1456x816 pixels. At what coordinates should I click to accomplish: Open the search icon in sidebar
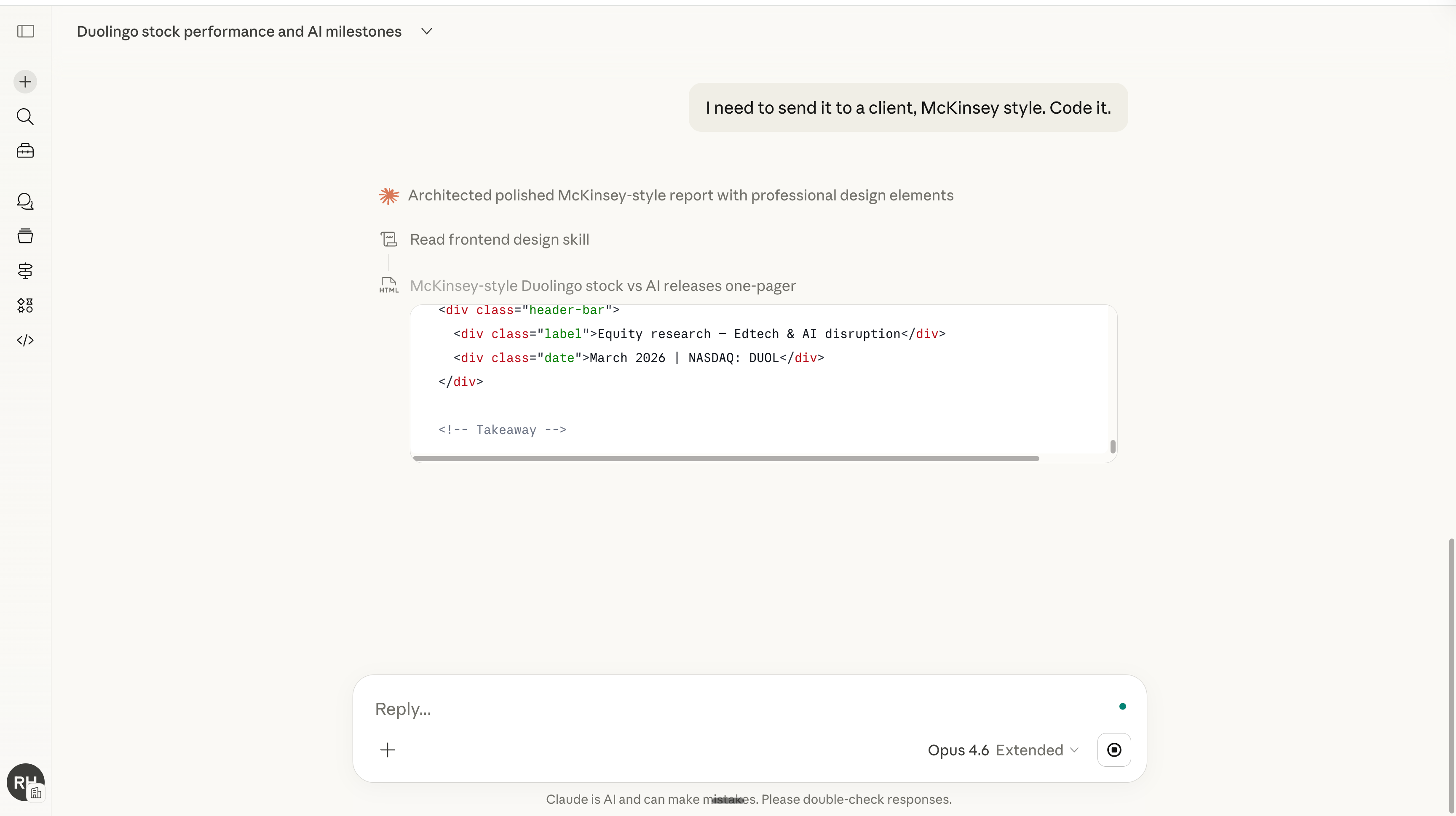pos(25,116)
